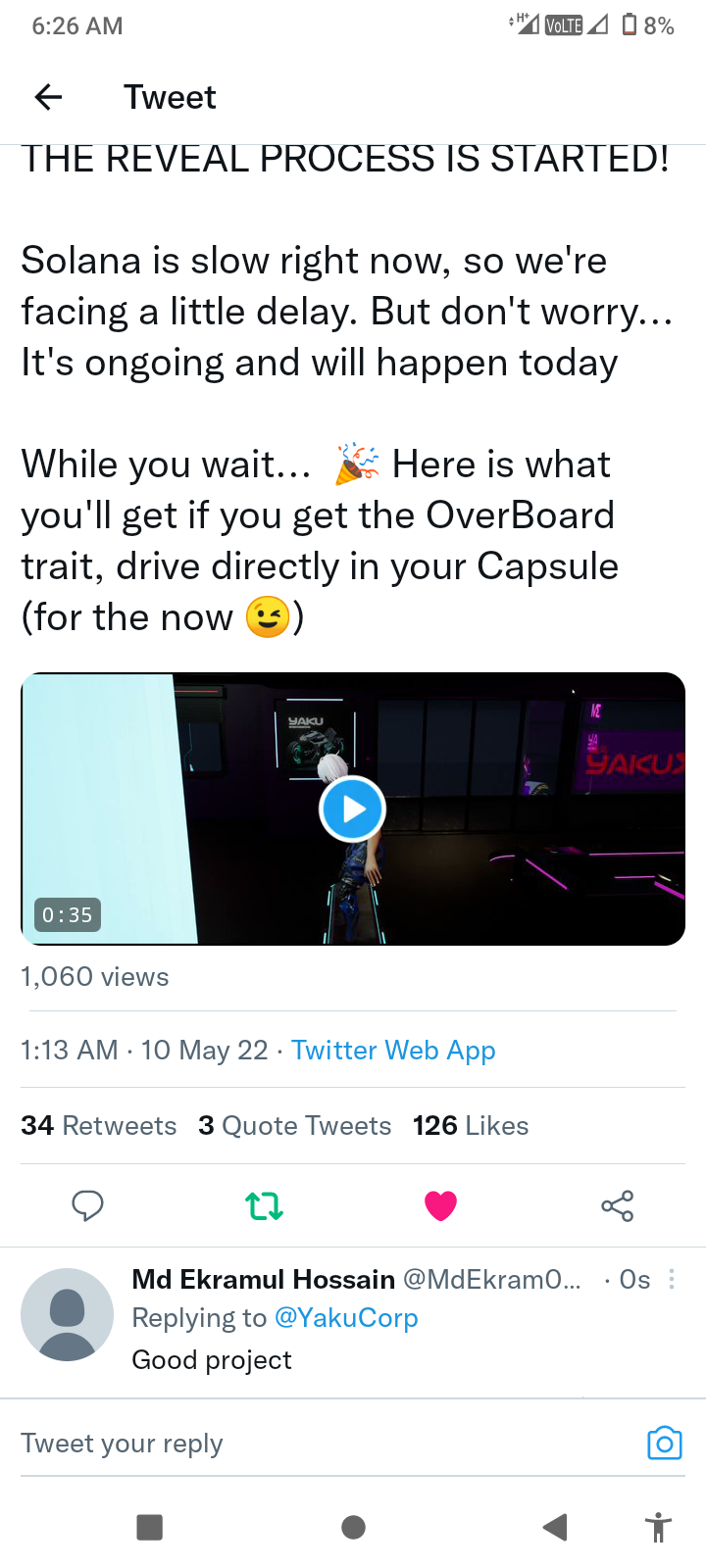Open the Twitter Web App link
The width and height of the screenshot is (706, 1568).
[393, 1050]
